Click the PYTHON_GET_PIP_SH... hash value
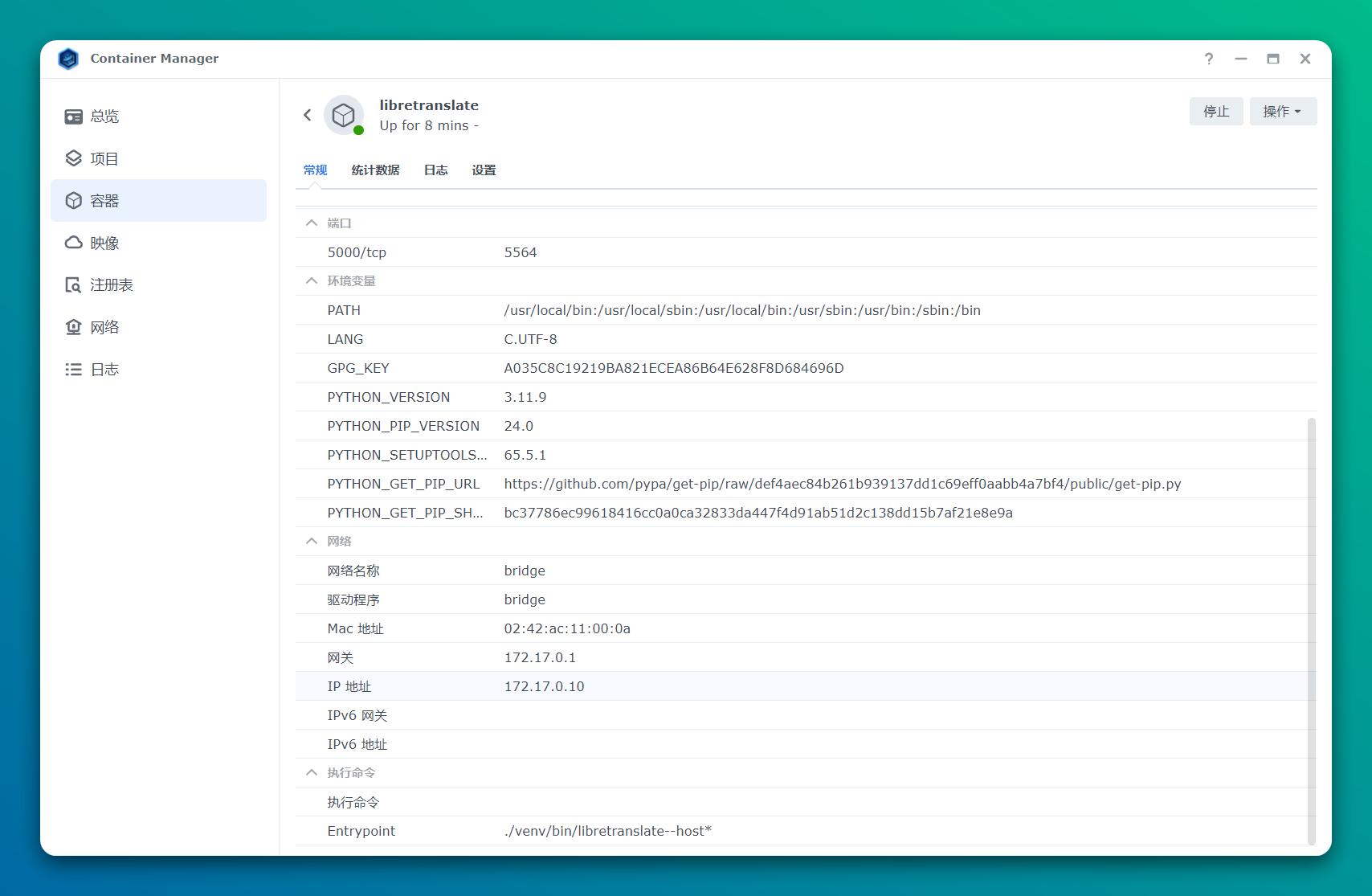1372x896 pixels. [x=758, y=513]
